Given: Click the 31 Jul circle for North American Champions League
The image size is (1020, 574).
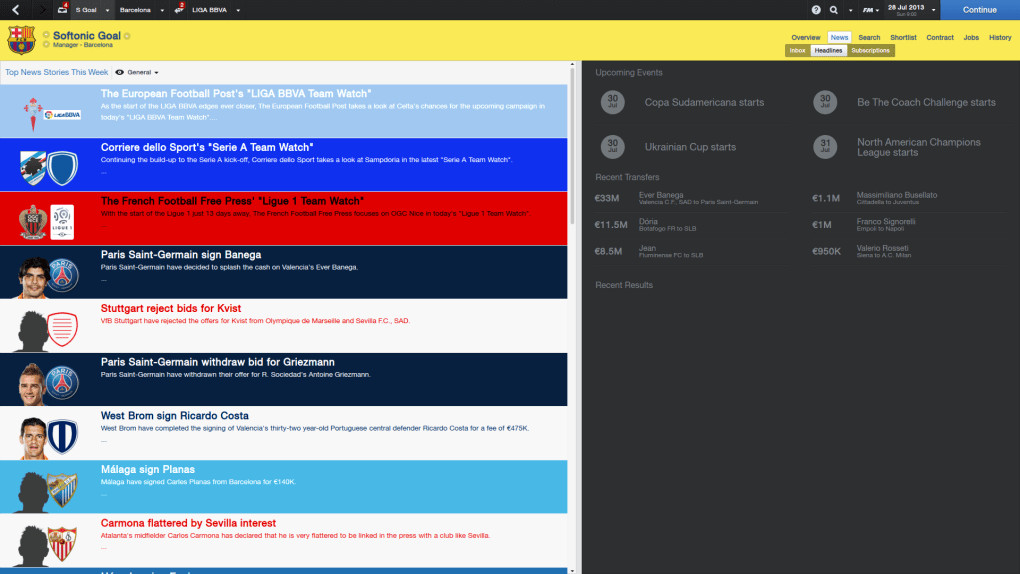Looking at the screenshot, I should click(825, 147).
